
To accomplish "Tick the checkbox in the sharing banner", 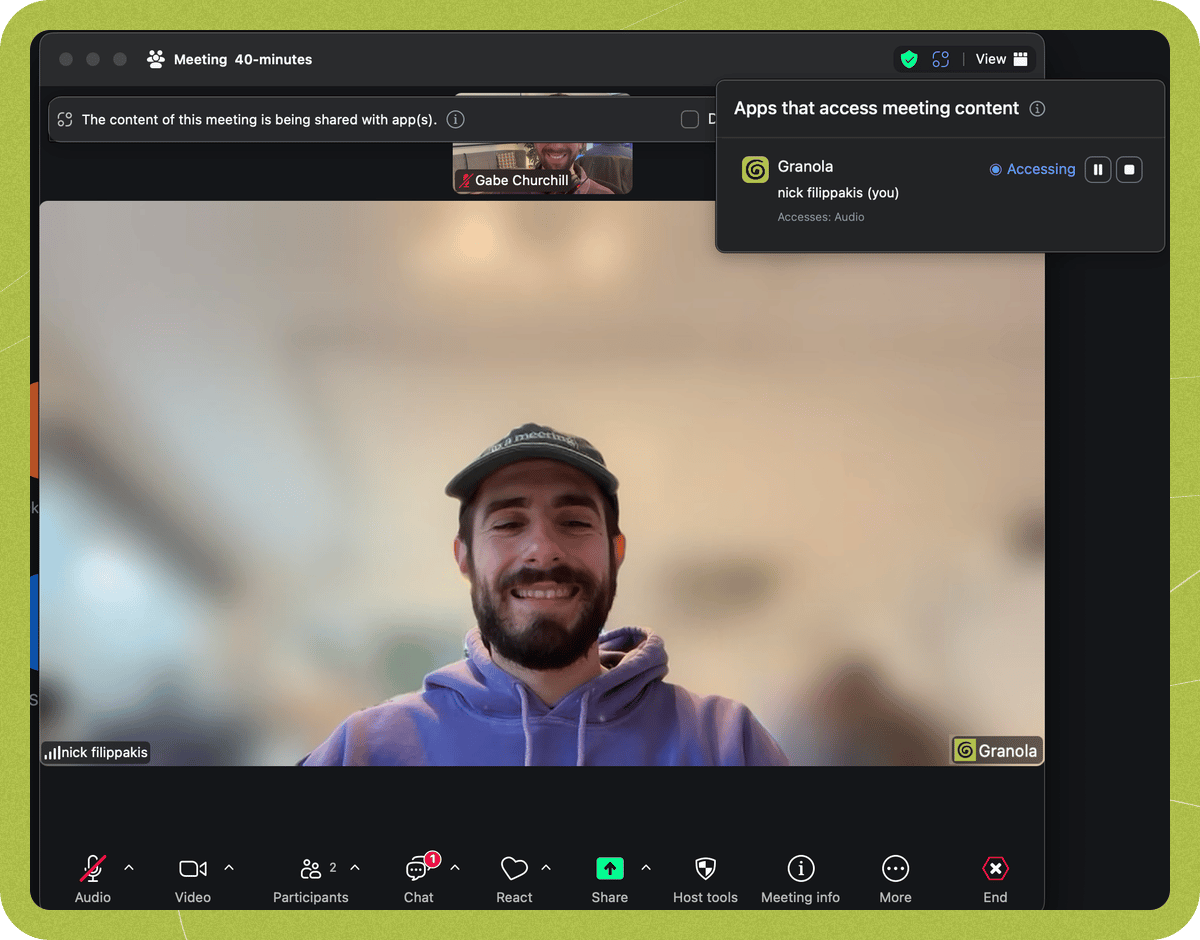I will [x=690, y=120].
